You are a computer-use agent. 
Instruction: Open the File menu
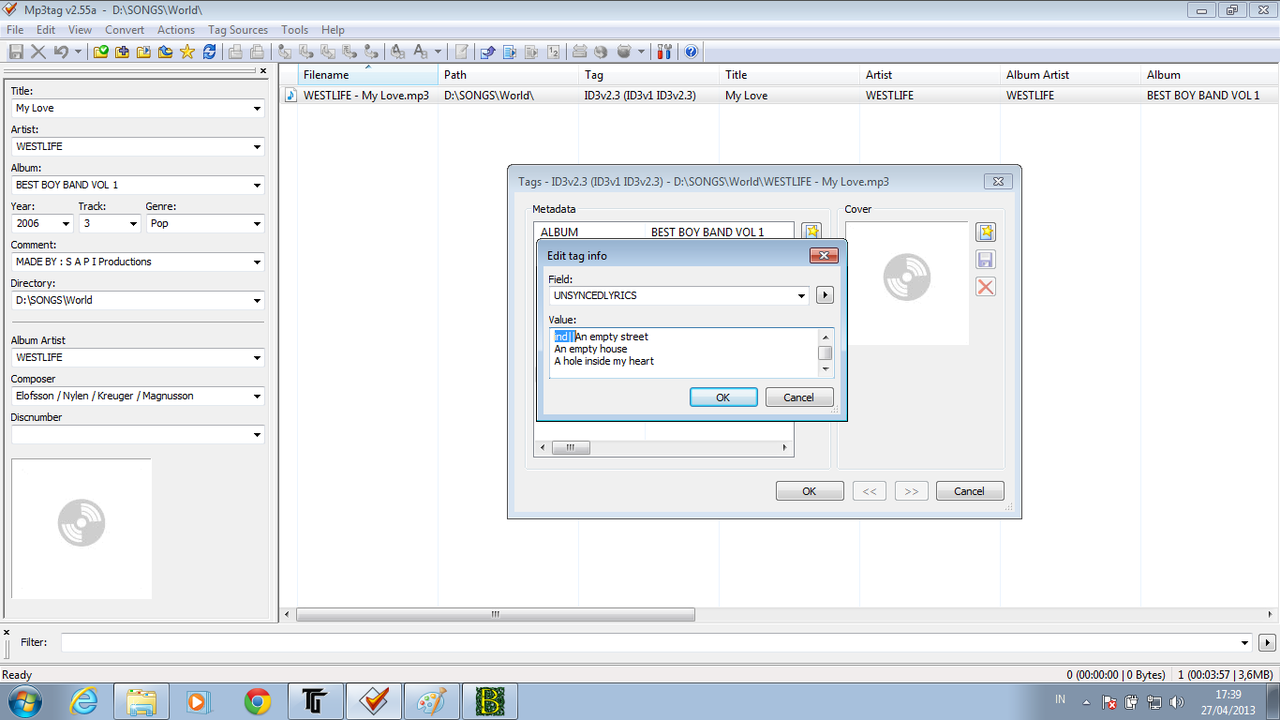15,30
